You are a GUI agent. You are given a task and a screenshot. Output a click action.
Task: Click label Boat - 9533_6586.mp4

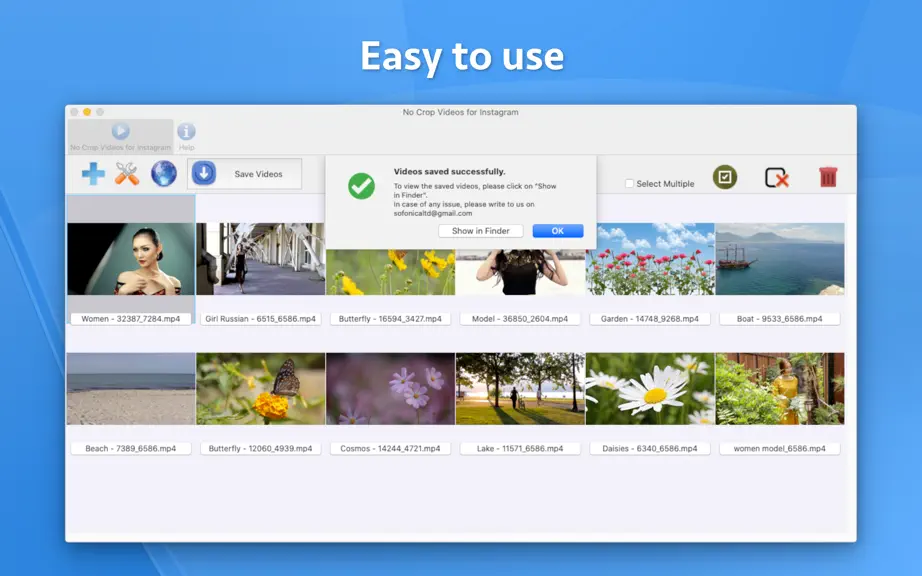pyautogui.click(x=780, y=319)
